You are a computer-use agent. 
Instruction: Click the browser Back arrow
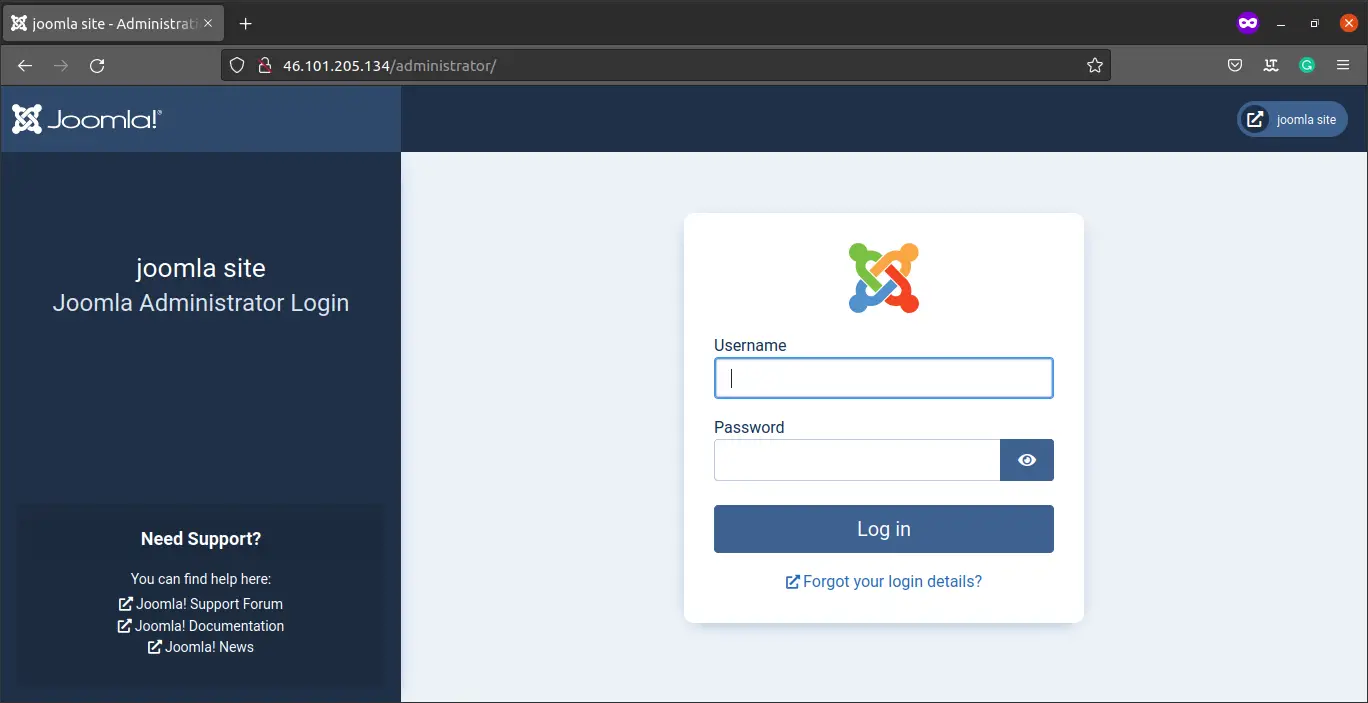(x=25, y=65)
